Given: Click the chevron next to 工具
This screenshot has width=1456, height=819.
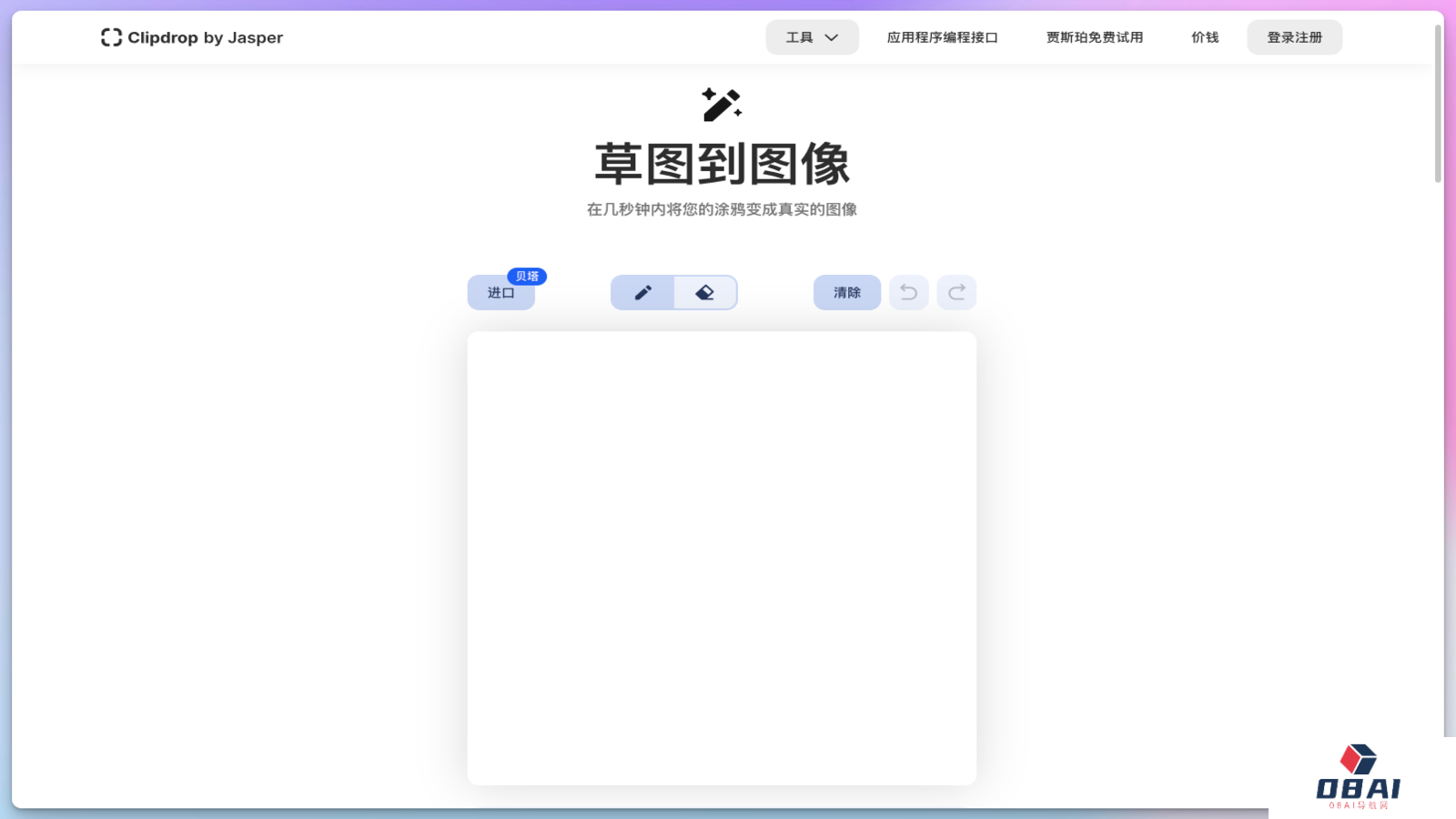Looking at the screenshot, I should (831, 37).
